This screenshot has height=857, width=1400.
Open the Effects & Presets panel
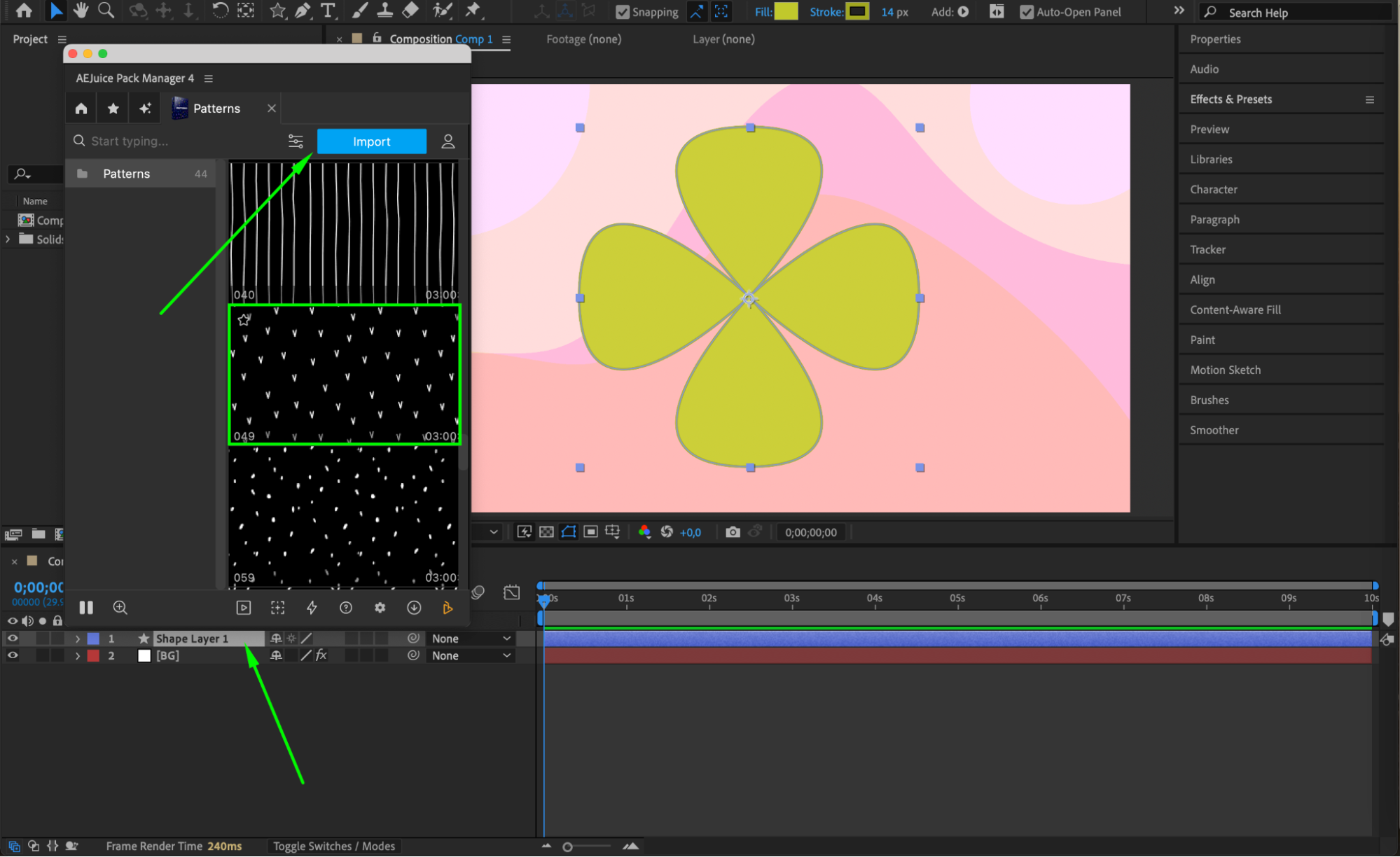click(x=1231, y=99)
